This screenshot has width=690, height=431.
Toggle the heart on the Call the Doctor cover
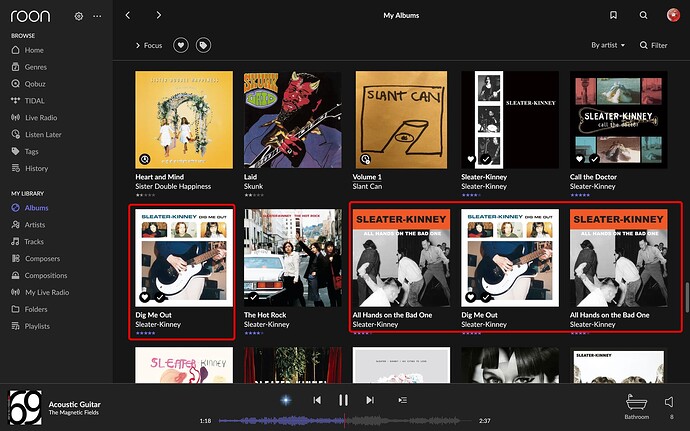[580, 159]
